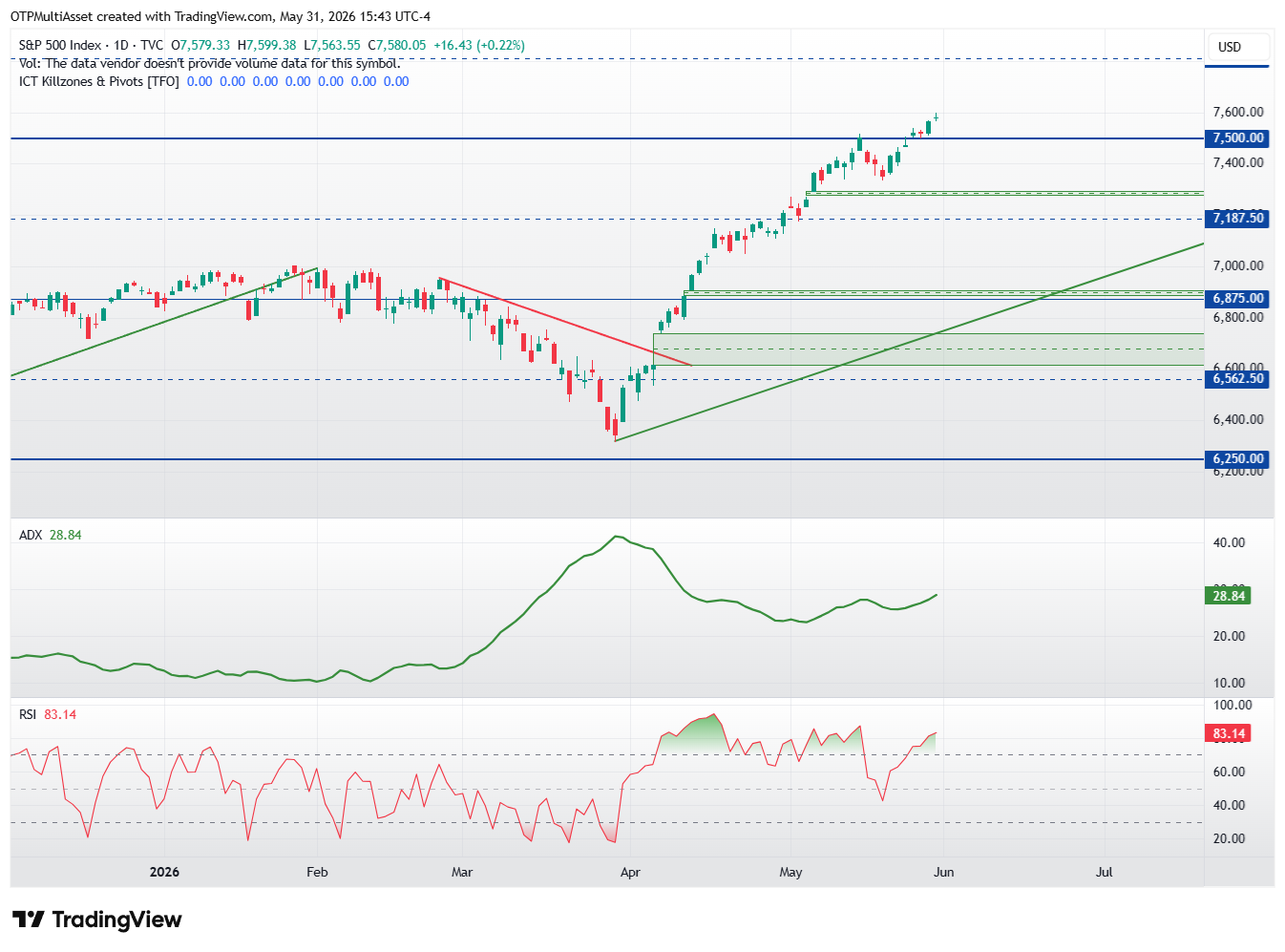Click the Jul label on time axis
This screenshot has width=1285, height=952.
coord(1105,872)
